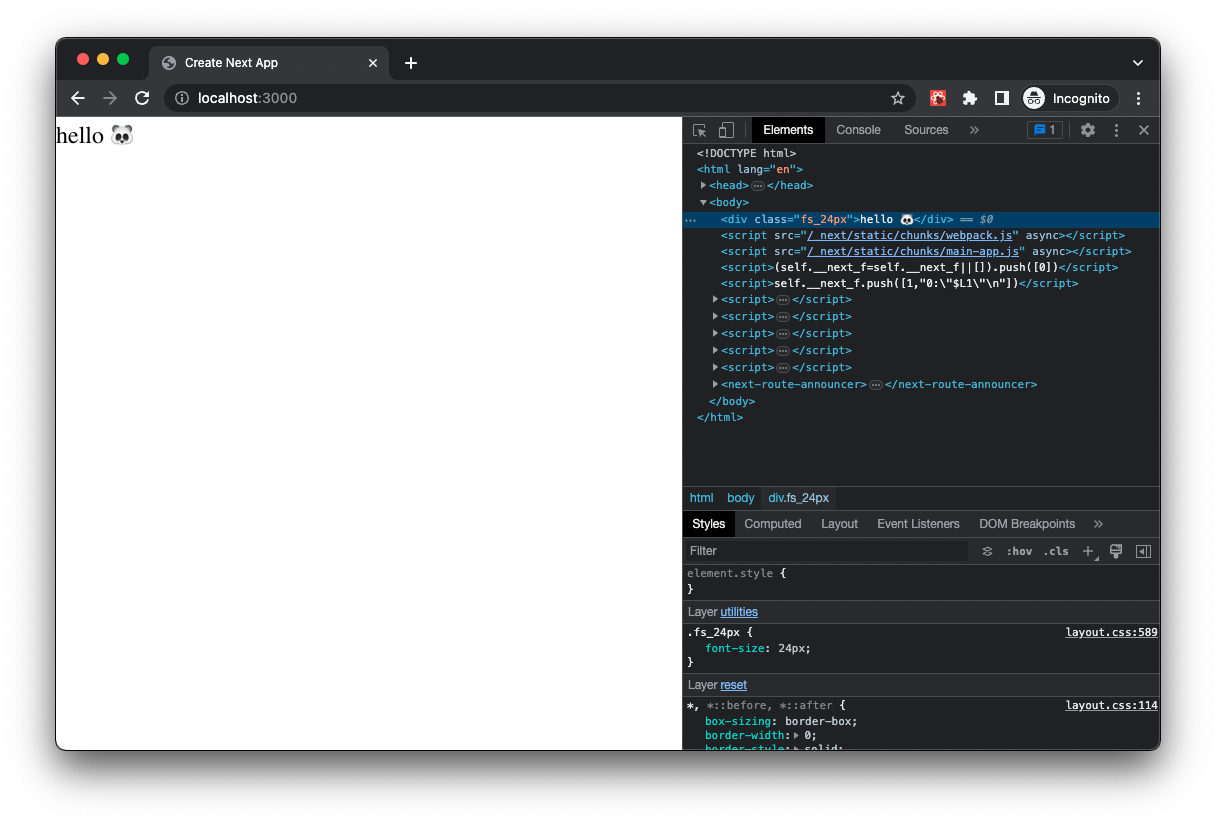Image resolution: width=1216 pixels, height=824 pixels.
Task: Open the Computed styles tab
Action: click(x=772, y=524)
